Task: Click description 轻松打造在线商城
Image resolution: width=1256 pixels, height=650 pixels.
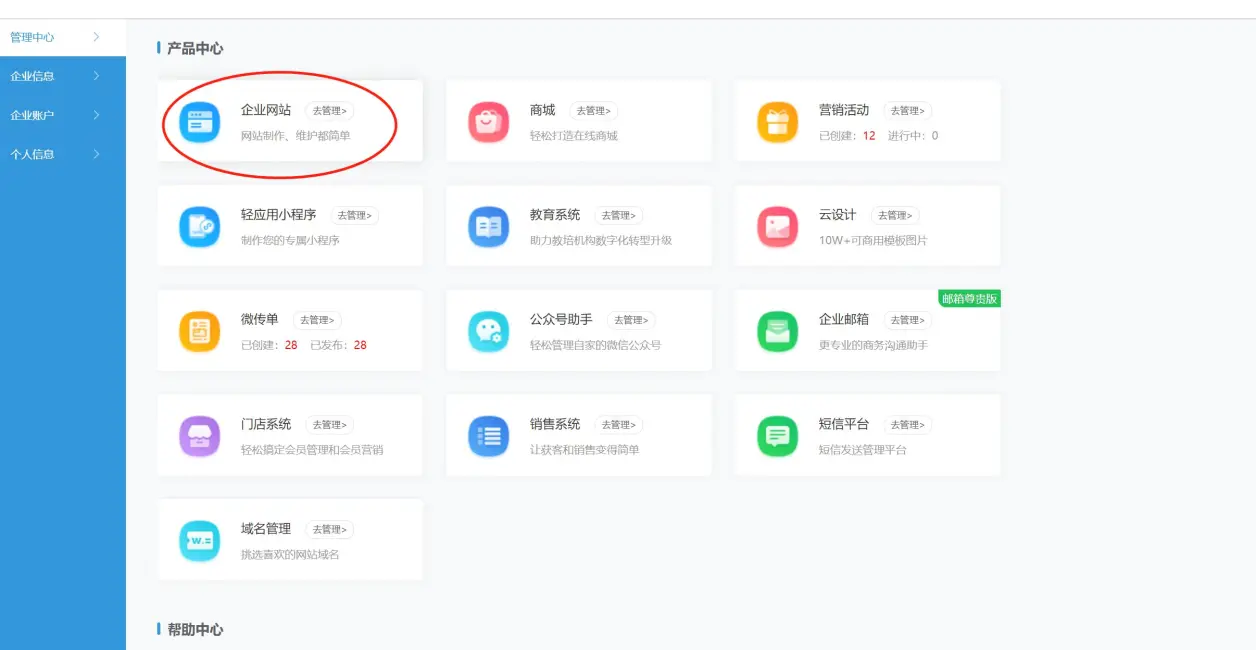Action: 574,136
